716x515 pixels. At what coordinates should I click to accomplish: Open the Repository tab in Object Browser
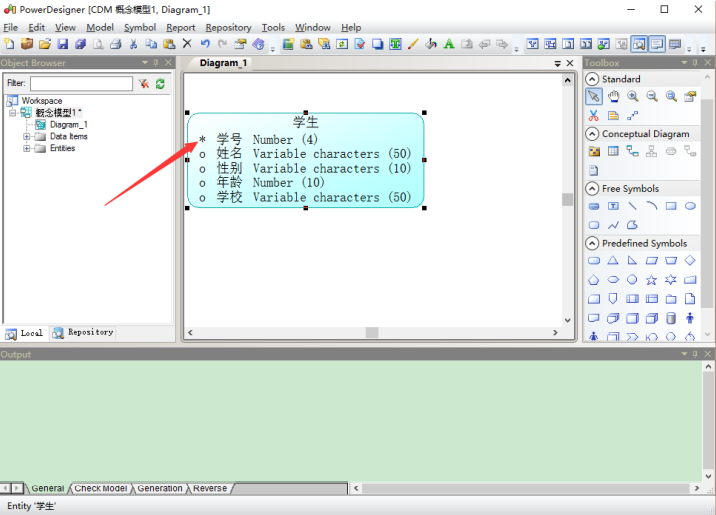[x=84, y=332]
